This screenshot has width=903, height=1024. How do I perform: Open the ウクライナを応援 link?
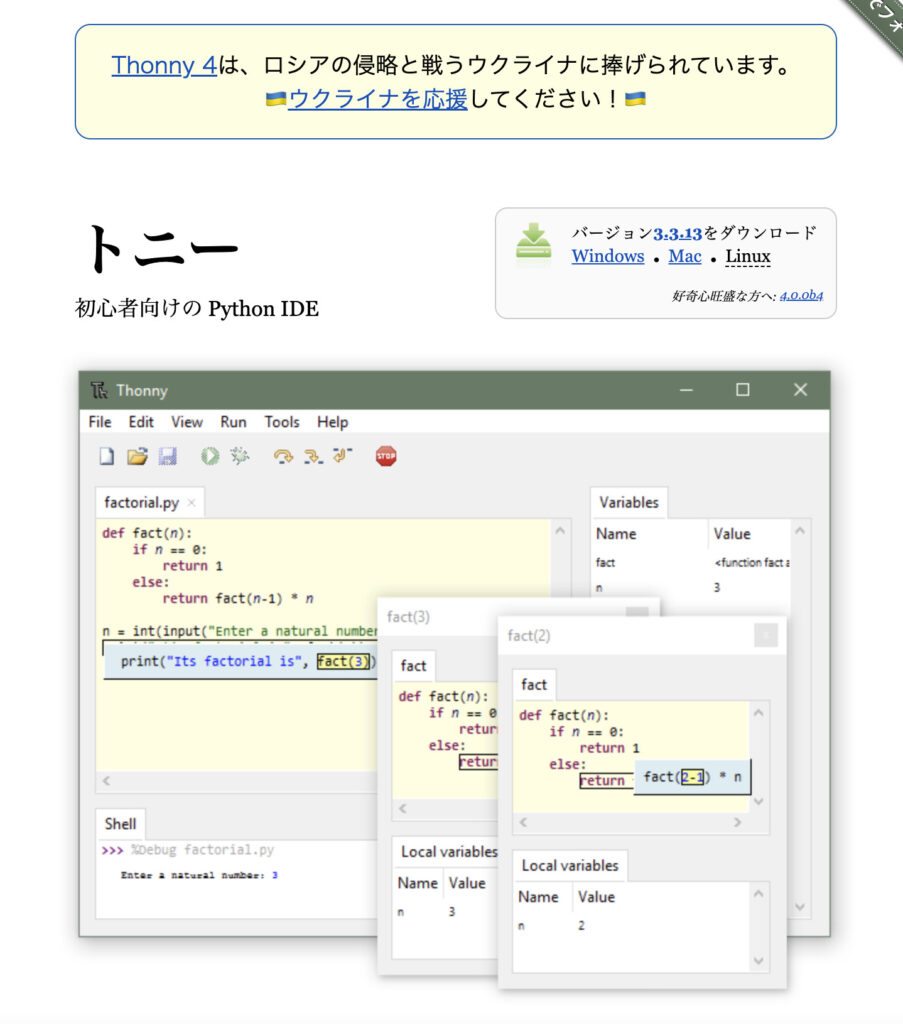pyautogui.click(x=377, y=99)
